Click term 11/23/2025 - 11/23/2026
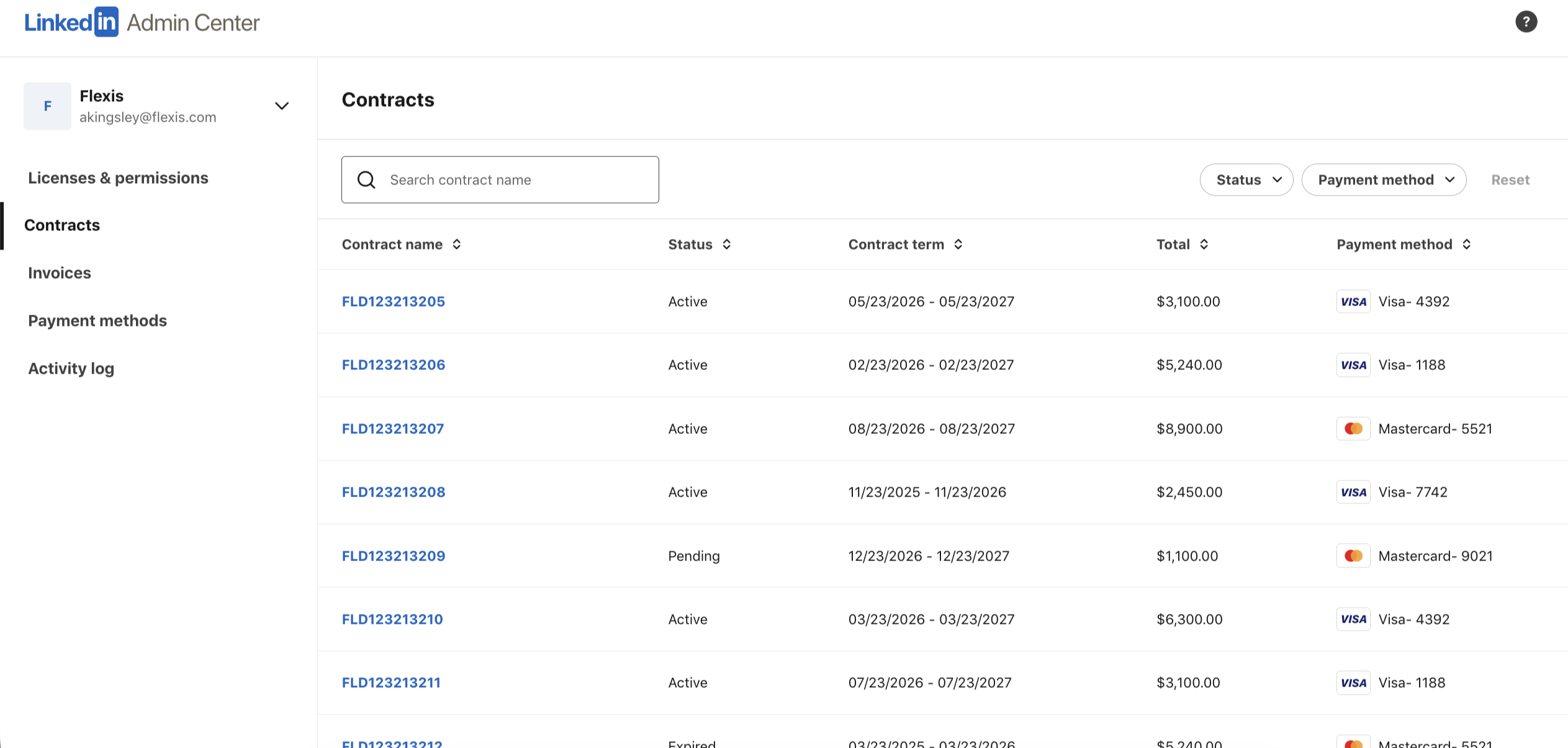This screenshot has height=748, width=1568. tap(927, 492)
